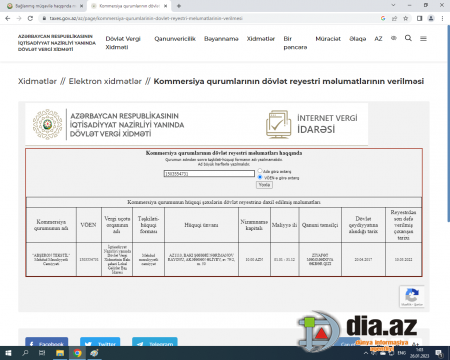
Task: Click the reCAPTCHA badge
Action: 412,296
